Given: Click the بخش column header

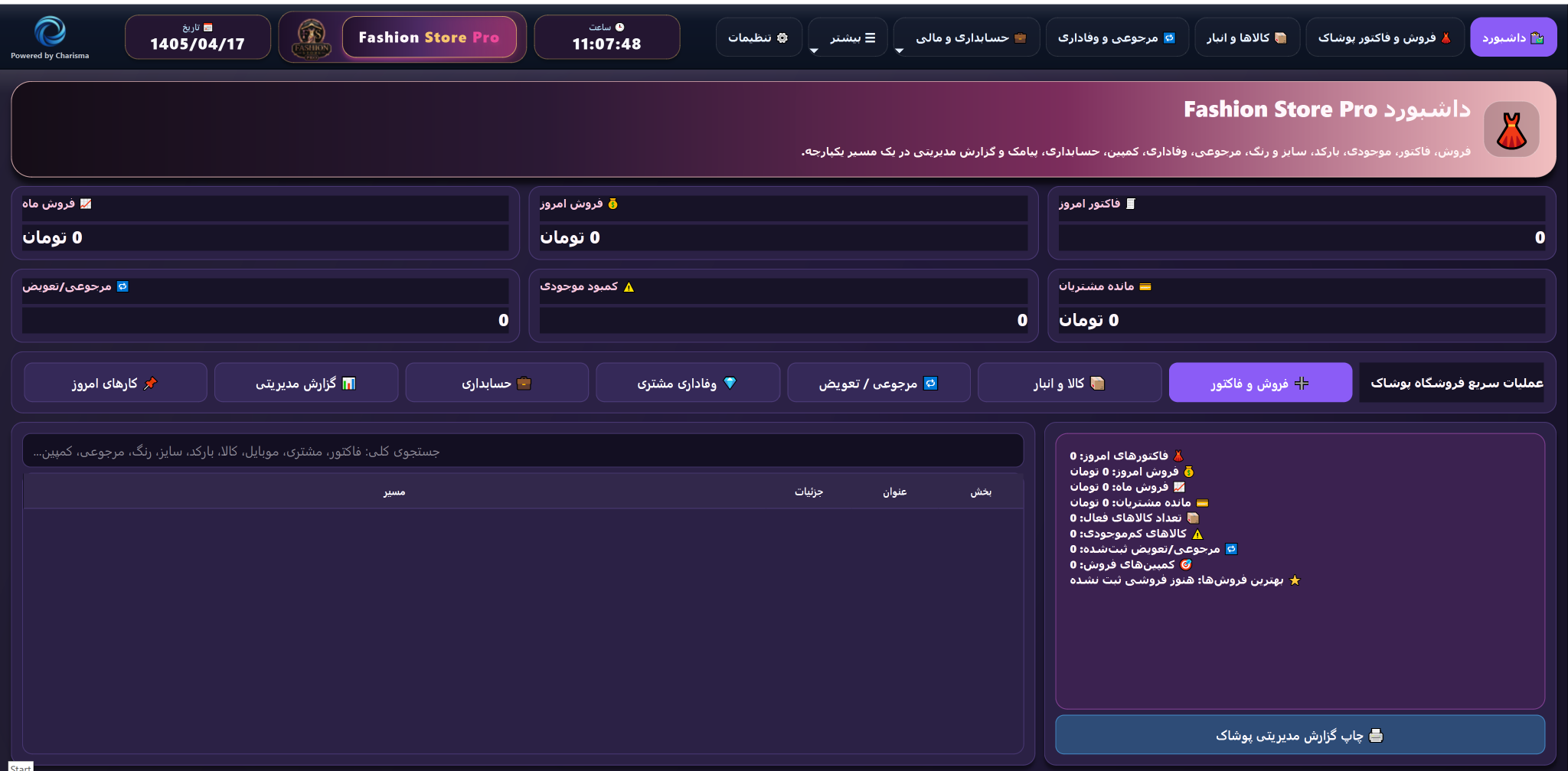Looking at the screenshot, I should (x=981, y=492).
